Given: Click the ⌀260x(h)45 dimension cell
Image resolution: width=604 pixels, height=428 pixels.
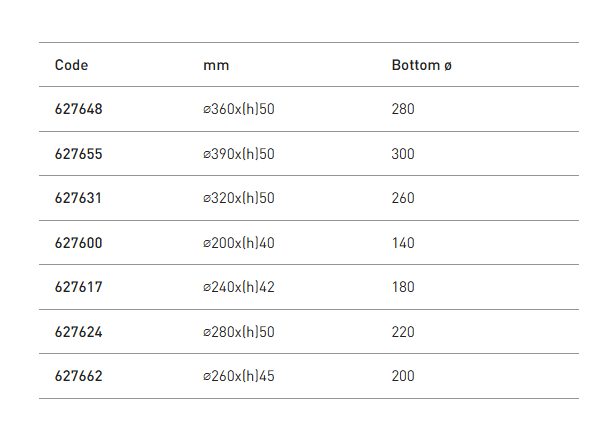Looking at the screenshot, I should (238, 376).
